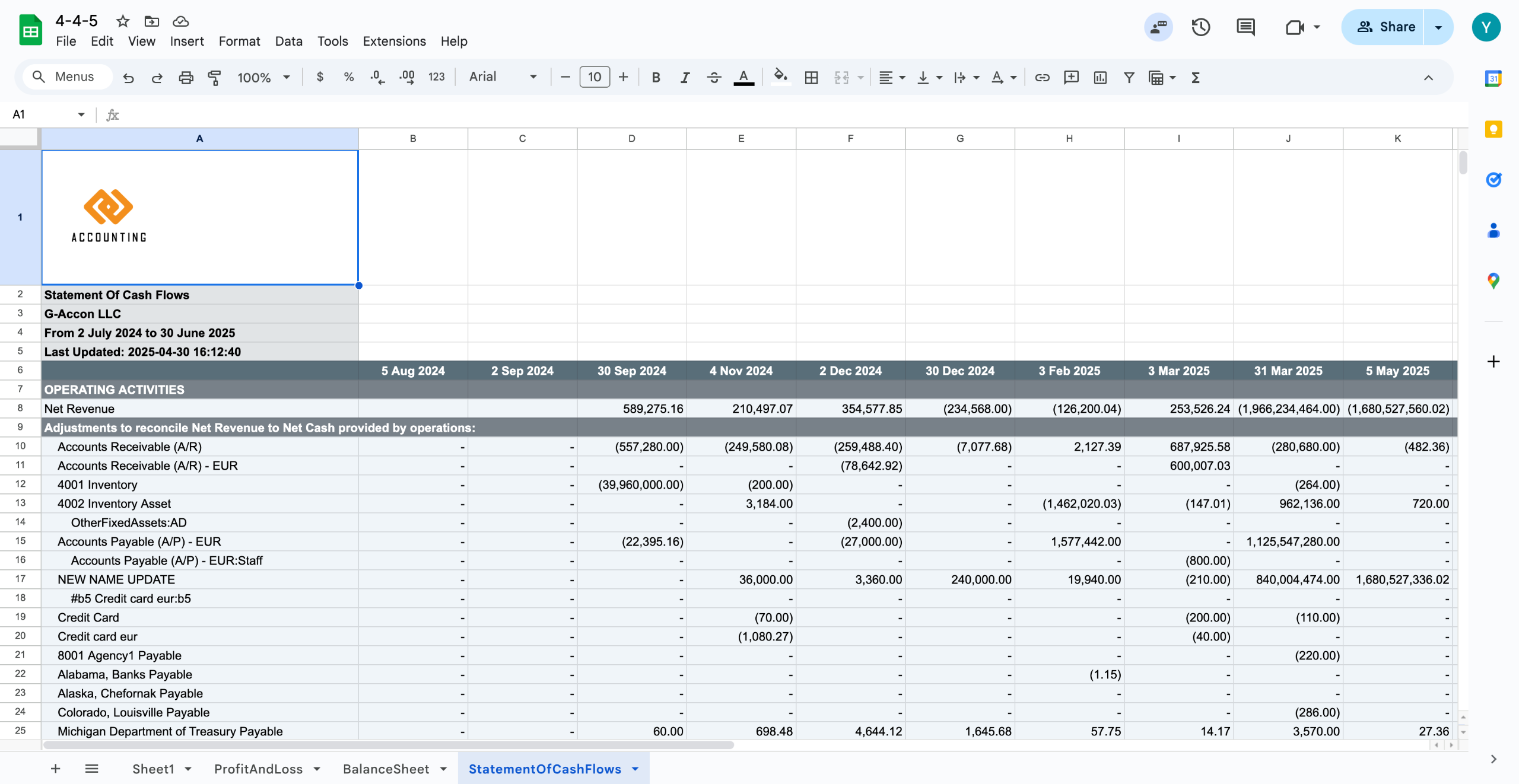The width and height of the screenshot is (1519, 784).
Task: Open the Arial font dropdown
Action: 503,77
